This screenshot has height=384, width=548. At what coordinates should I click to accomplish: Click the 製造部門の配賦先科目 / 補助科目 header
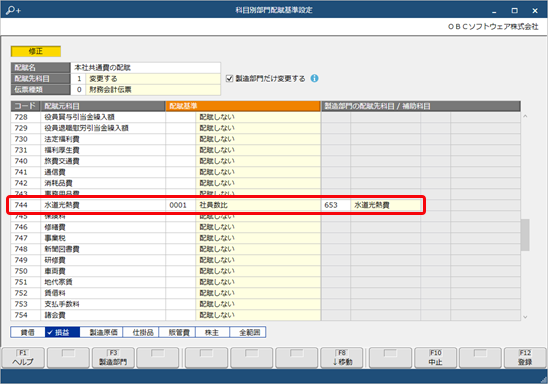(x=421, y=106)
